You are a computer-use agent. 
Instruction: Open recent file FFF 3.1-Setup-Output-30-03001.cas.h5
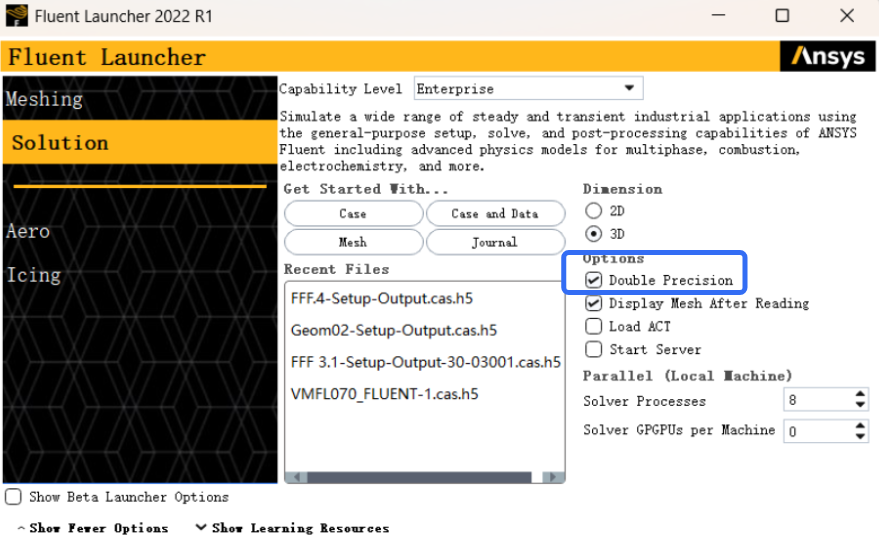click(x=425, y=362)
